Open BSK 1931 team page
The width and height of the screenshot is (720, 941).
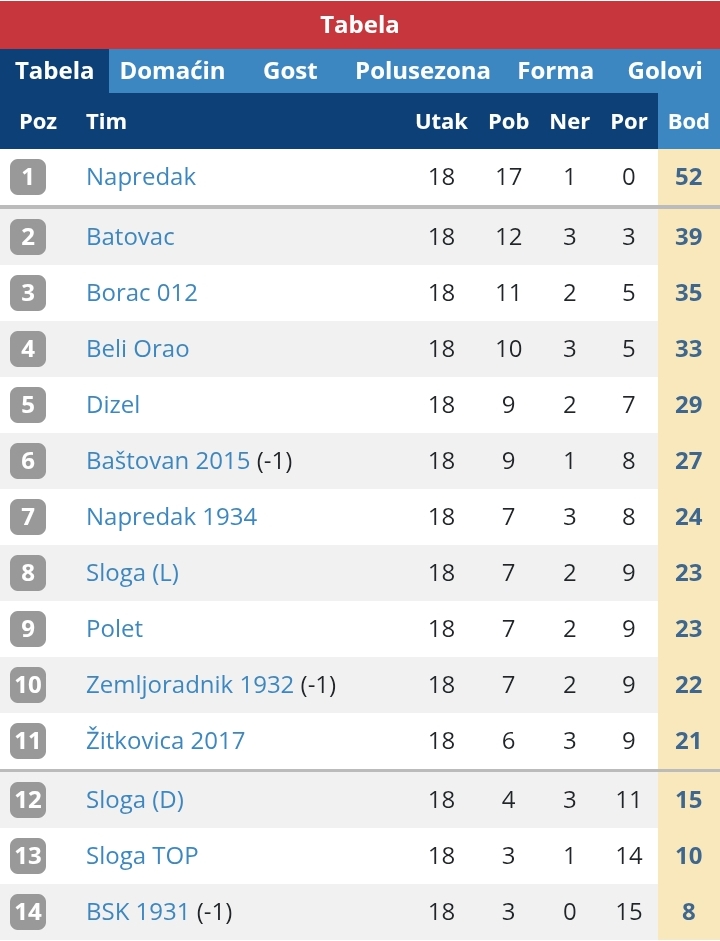pos(137,912)
